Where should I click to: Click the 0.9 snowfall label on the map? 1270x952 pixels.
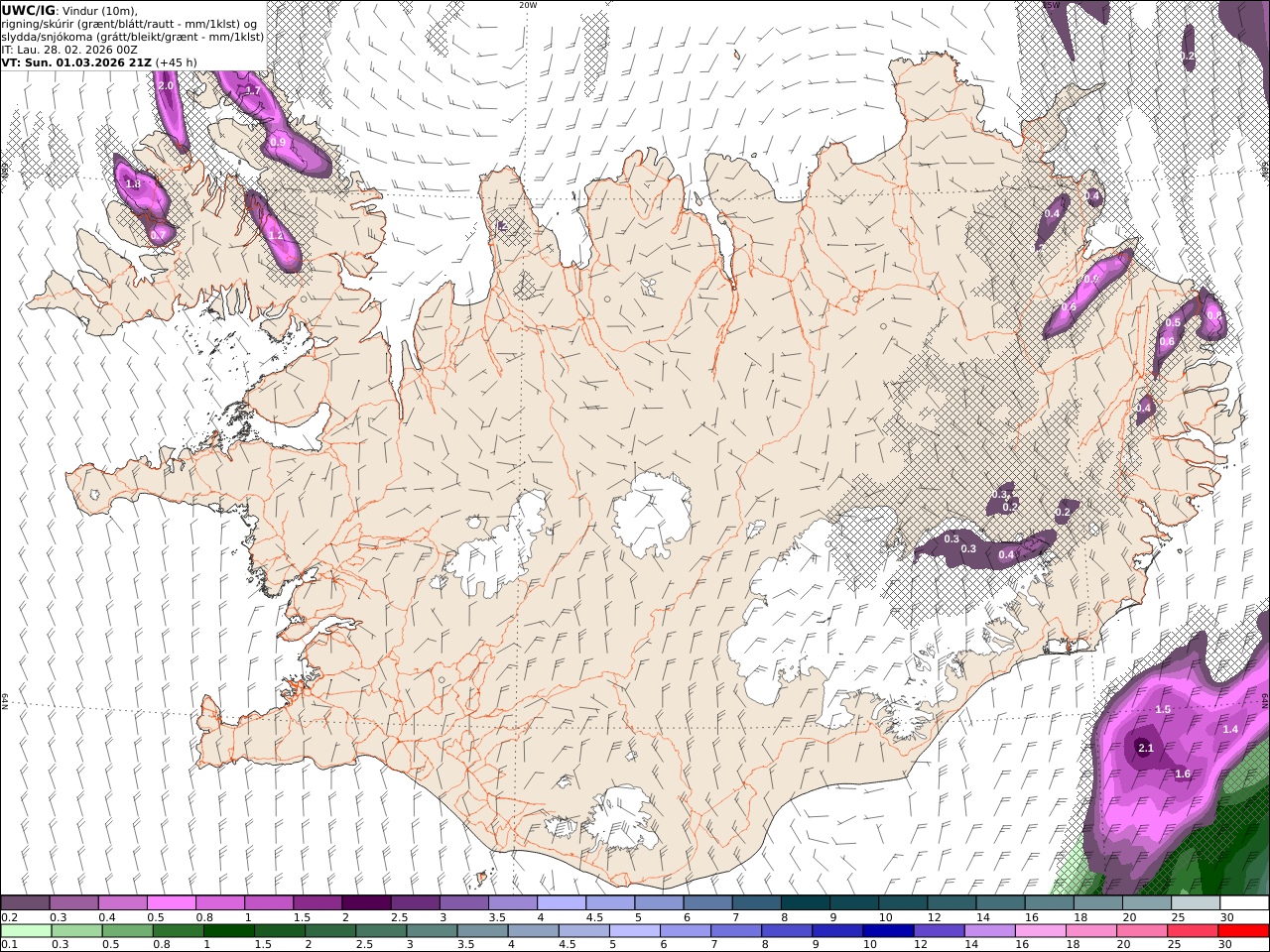point(278,142)
